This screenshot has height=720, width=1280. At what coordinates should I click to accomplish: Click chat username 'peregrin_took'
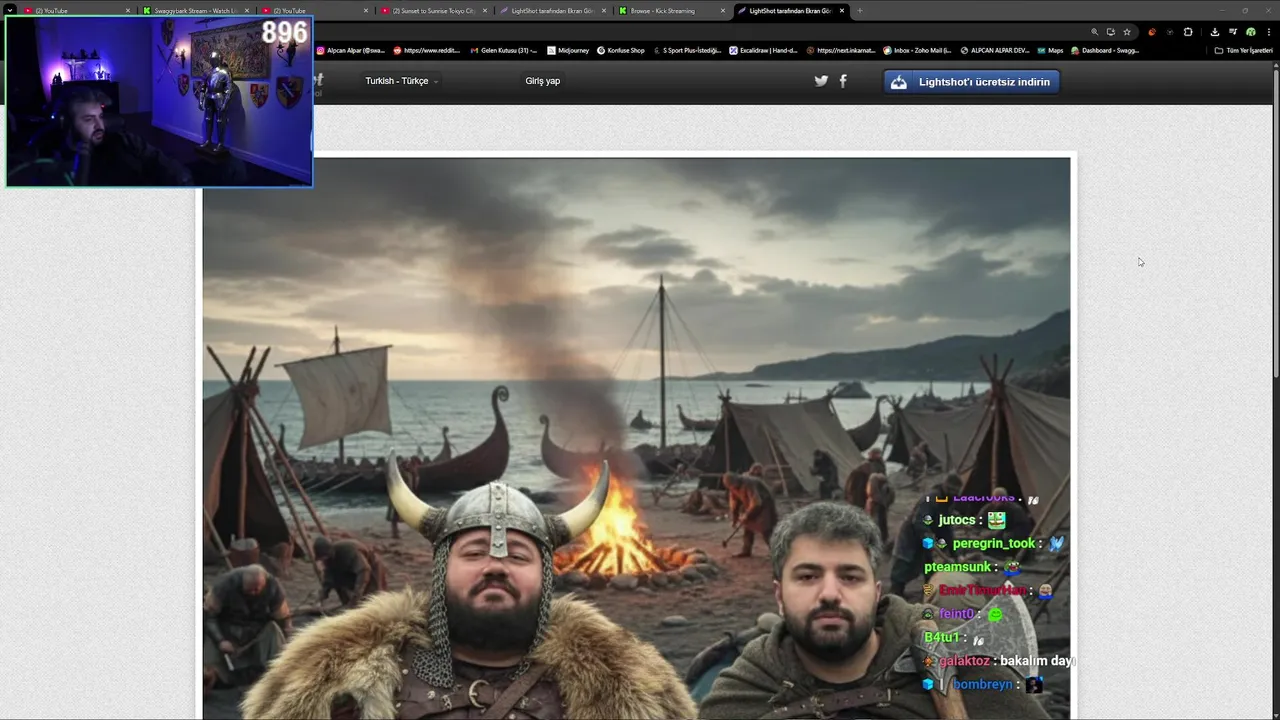tap(993, 543)
